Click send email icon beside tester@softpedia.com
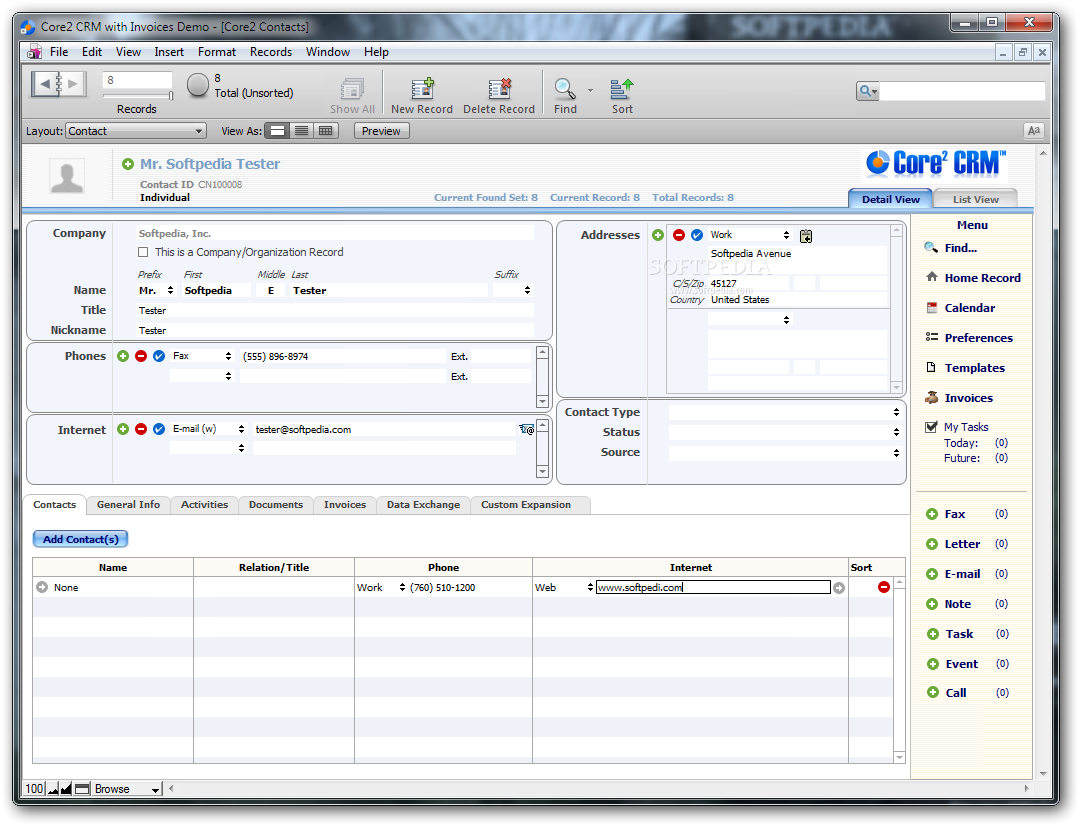 pos(526,429)
